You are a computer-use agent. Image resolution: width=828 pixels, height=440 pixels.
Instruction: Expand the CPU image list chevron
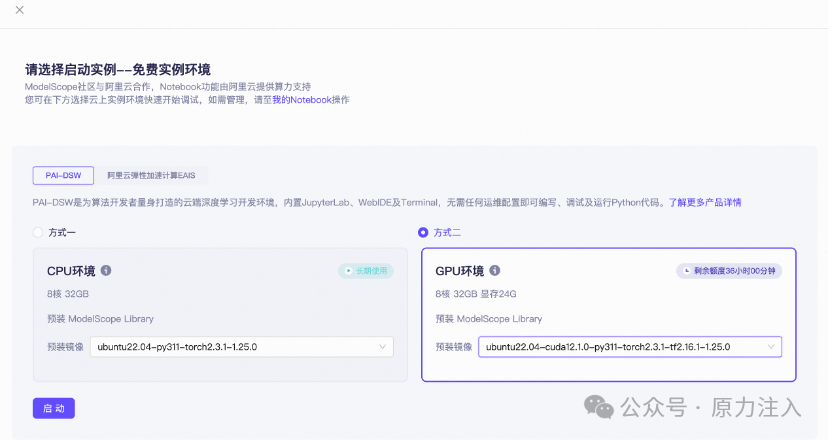(x=382, y=347)
